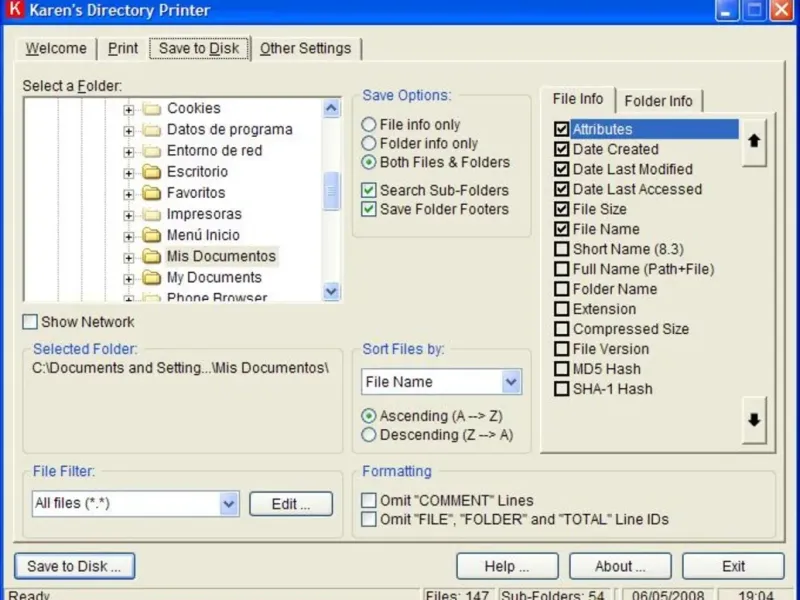Expand the Datos de programa node
This screenshot has width=800, height=600.
(129, 131)
